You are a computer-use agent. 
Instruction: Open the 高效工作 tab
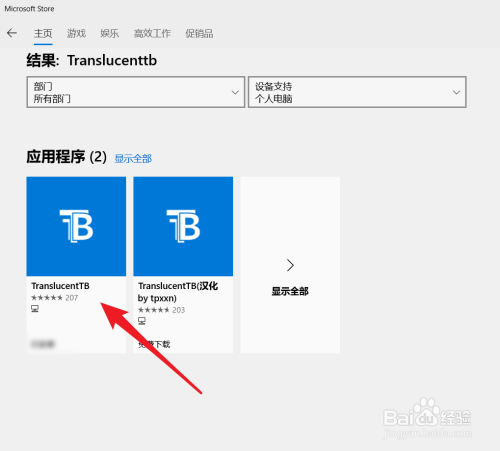click(152, 33)
